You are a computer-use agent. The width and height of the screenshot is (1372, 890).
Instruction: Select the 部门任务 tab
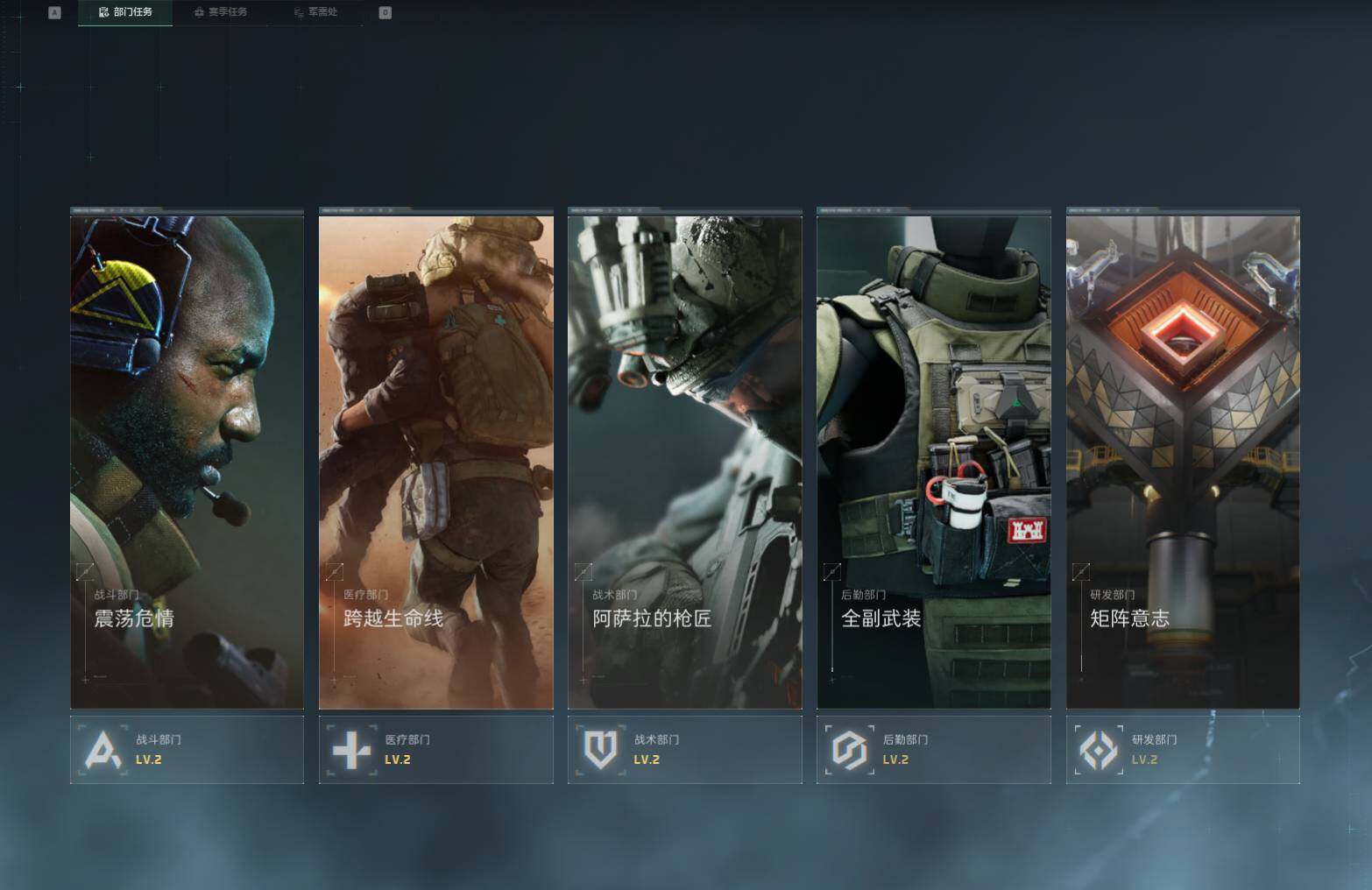click(125, 12)
